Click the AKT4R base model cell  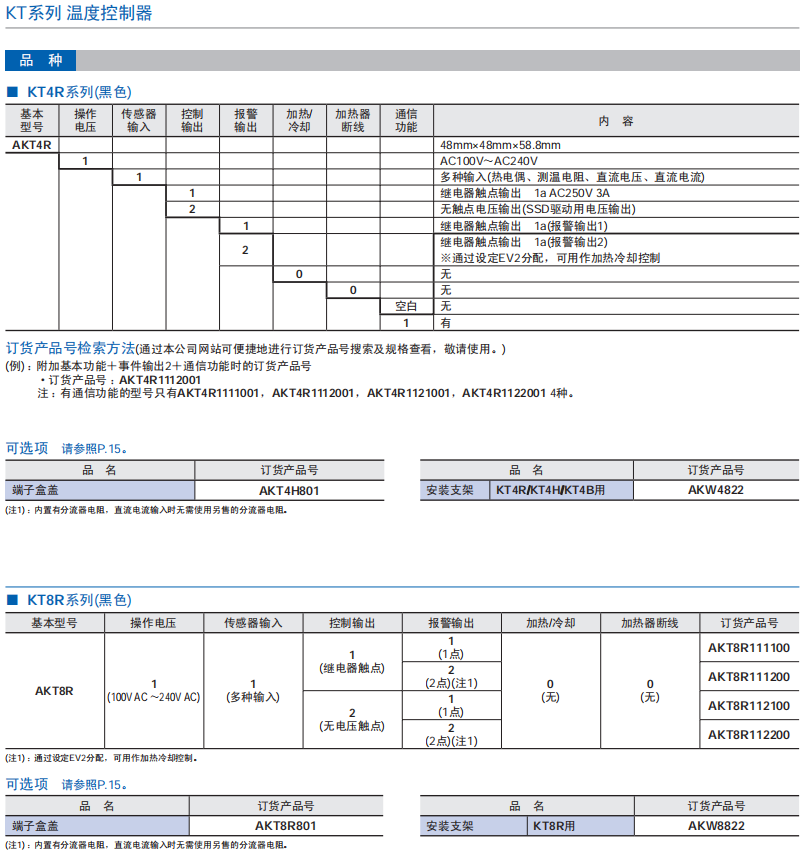pyautogui.click(x=32, y=145)
